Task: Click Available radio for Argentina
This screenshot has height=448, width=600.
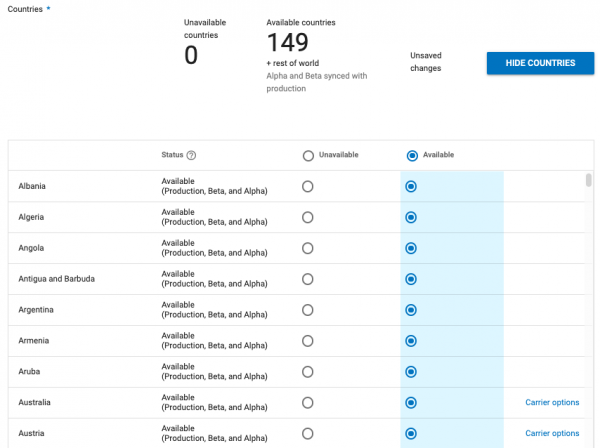Action: pos(411,310)
